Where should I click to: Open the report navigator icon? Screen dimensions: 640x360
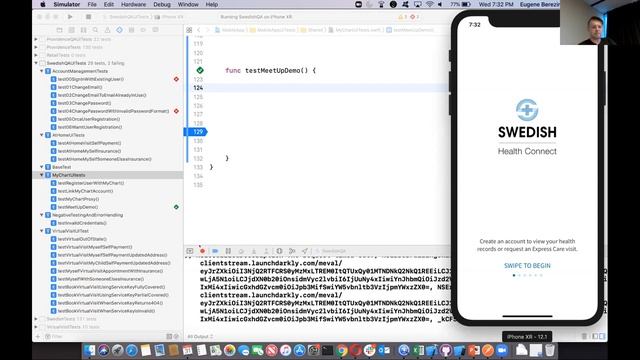tap(156, 30)
